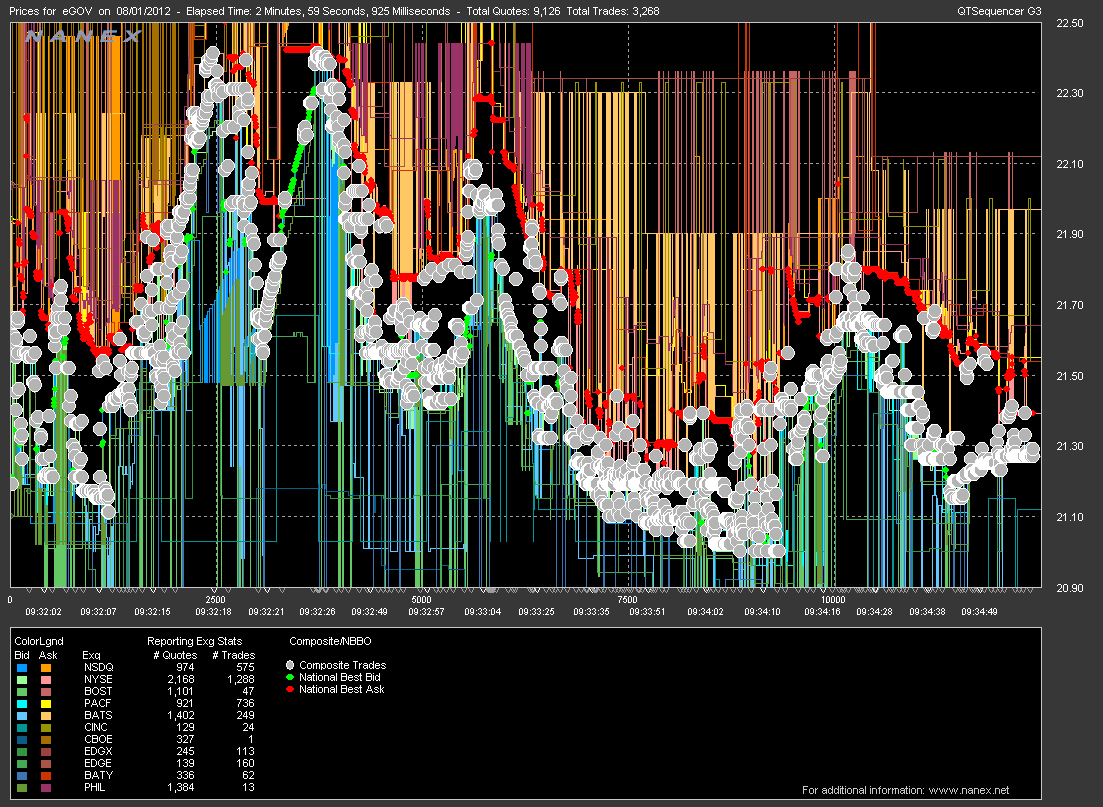Select the NYSE bid color swatch
Viewport: 1103px width, 807px height.
(22, 680)
